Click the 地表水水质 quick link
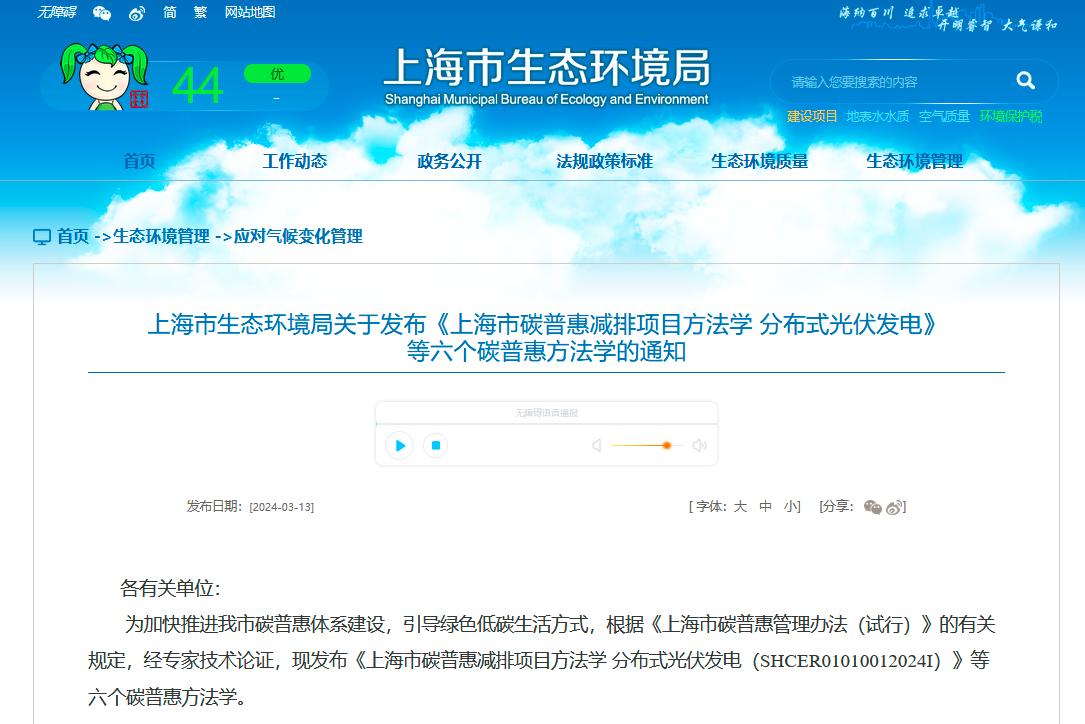 878,116
